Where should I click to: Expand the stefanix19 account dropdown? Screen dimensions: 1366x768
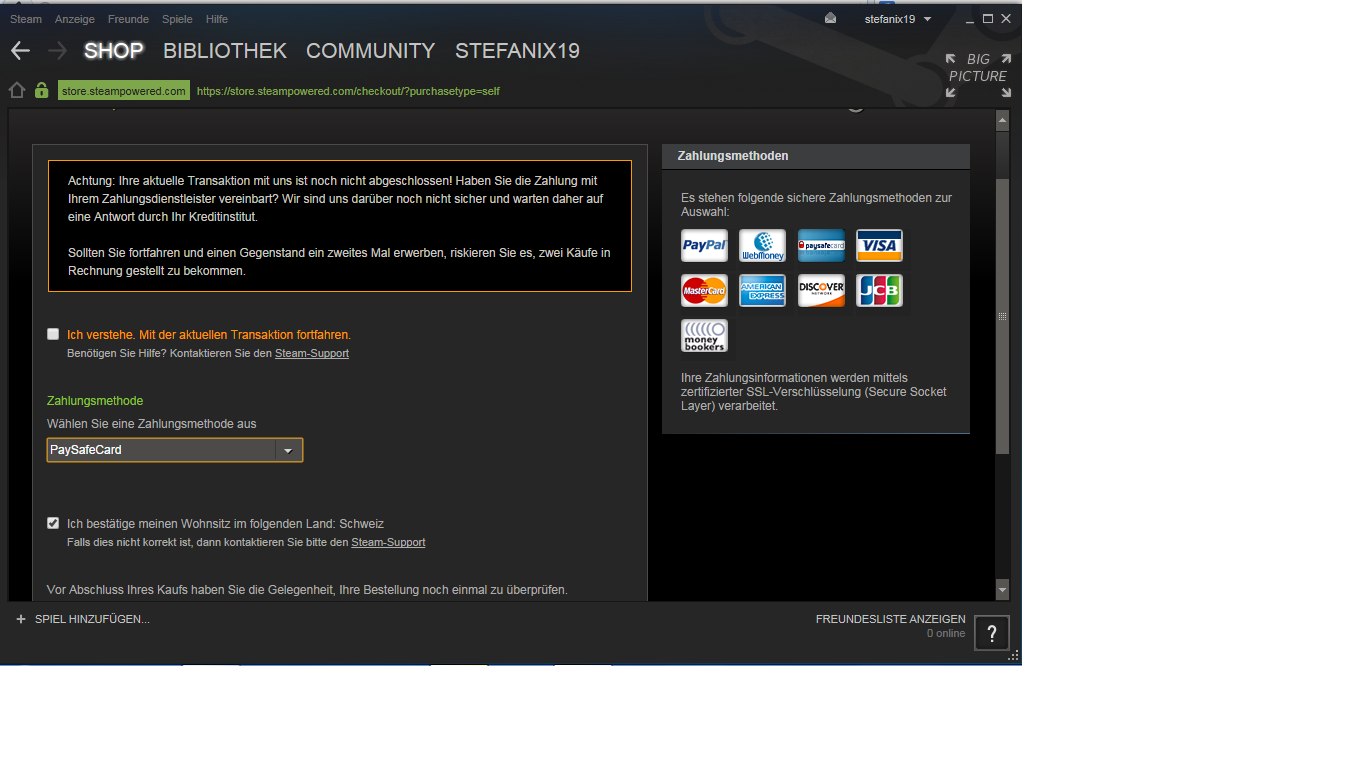[897, 19]
